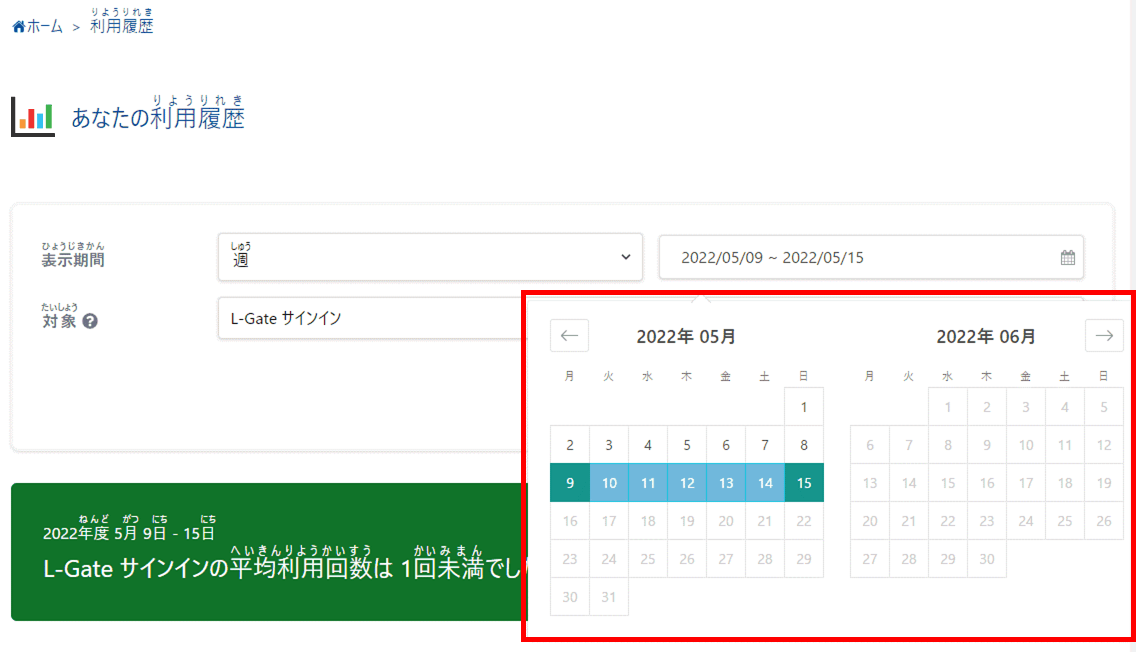Image resolution: width=1136 pixels, height=652 pixels.
Task: Select May 1 in the calendar
Action: click(x=803, y=406)
